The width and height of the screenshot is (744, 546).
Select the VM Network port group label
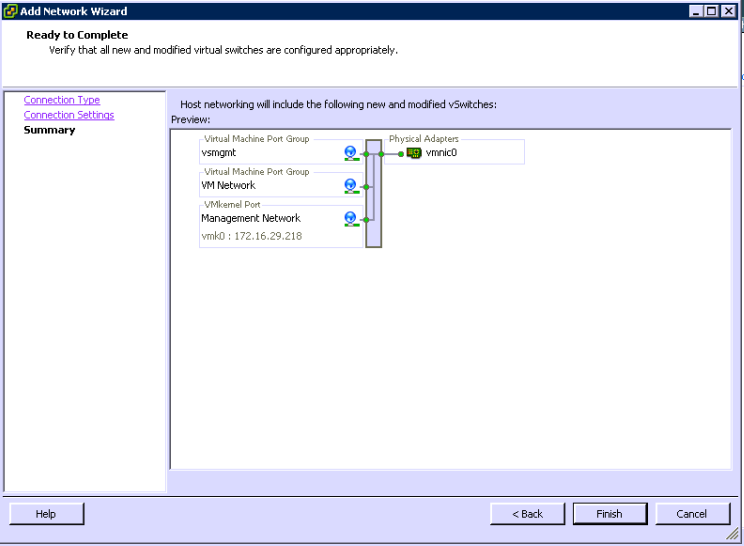(228, 185)
